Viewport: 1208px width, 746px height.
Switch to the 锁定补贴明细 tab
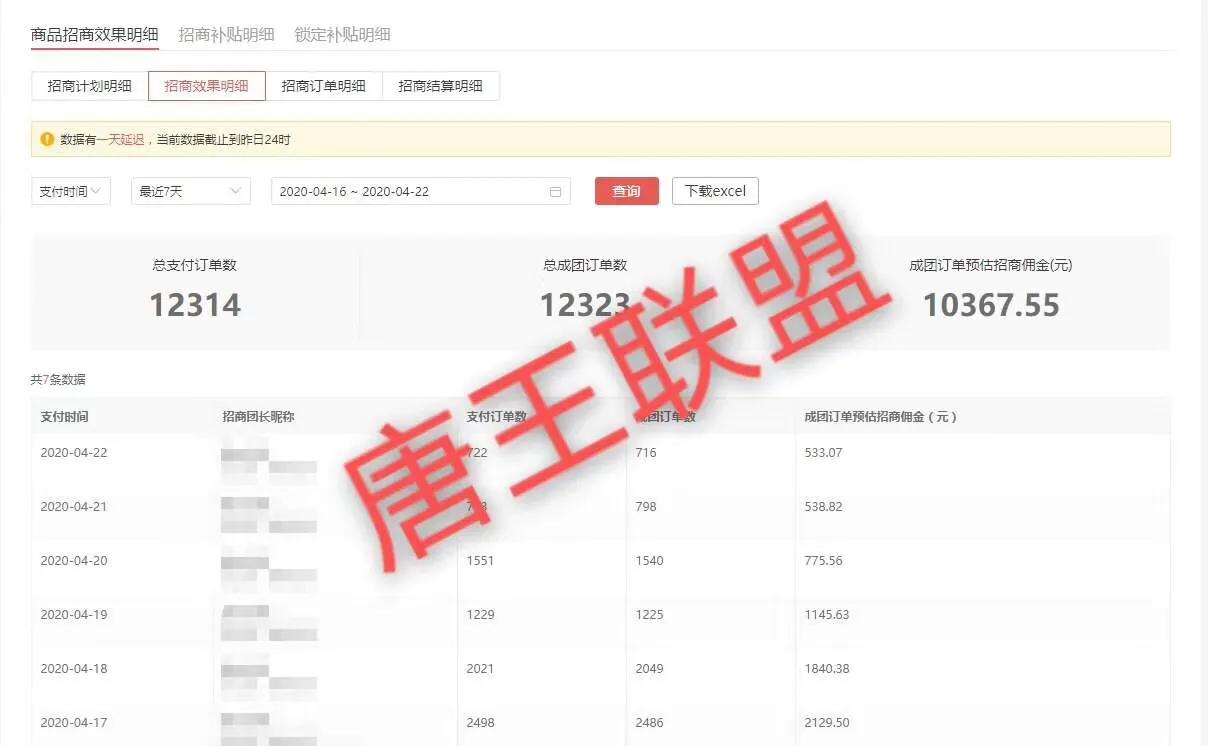[x=341, y=33]
